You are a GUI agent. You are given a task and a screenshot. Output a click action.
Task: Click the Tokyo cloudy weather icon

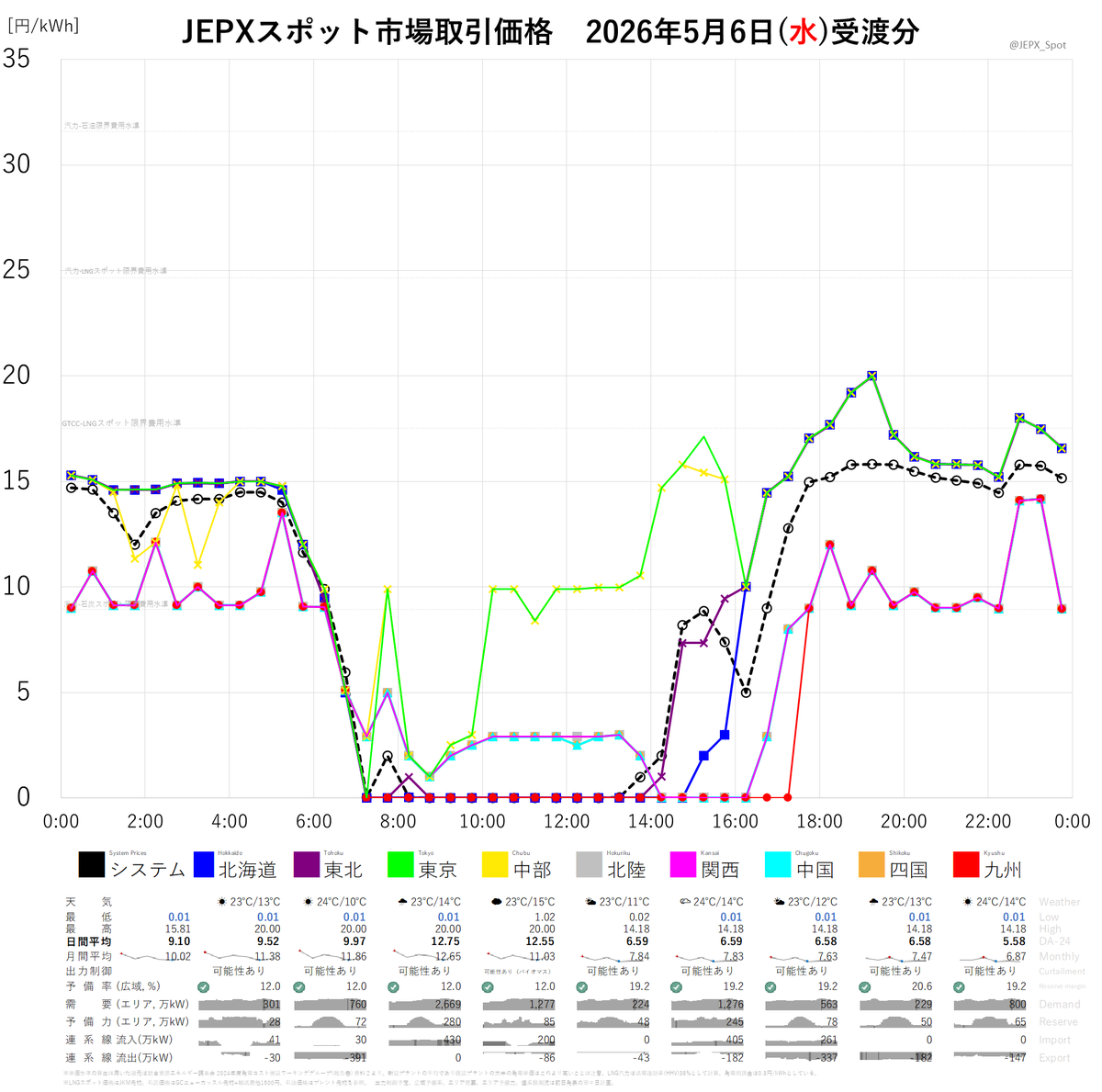pyautogui.click(x=402, y=902)
